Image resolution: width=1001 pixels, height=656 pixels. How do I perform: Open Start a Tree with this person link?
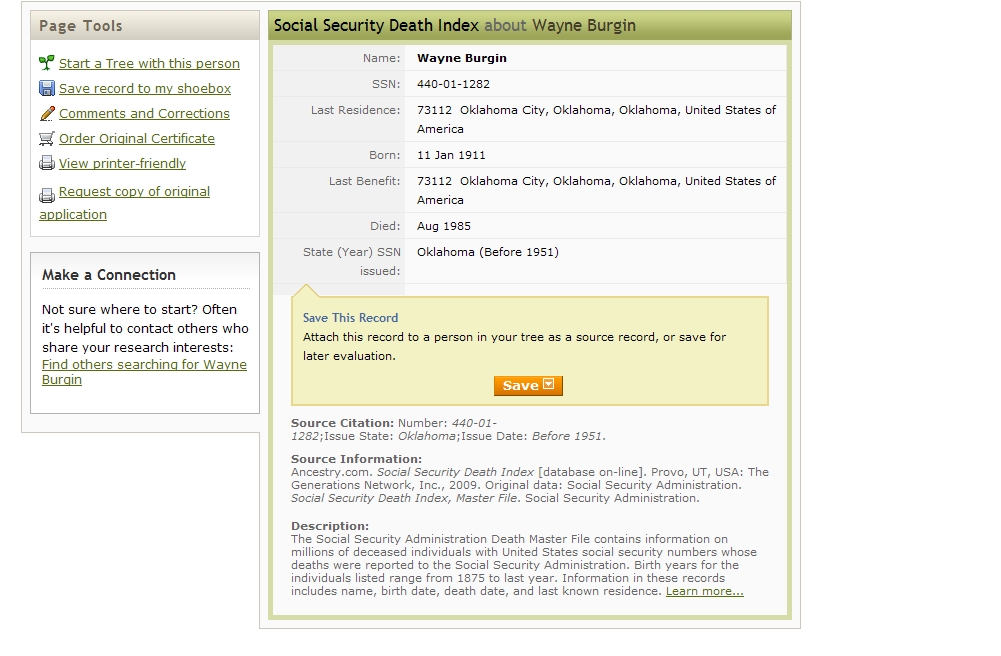click(x=149, y=63)
